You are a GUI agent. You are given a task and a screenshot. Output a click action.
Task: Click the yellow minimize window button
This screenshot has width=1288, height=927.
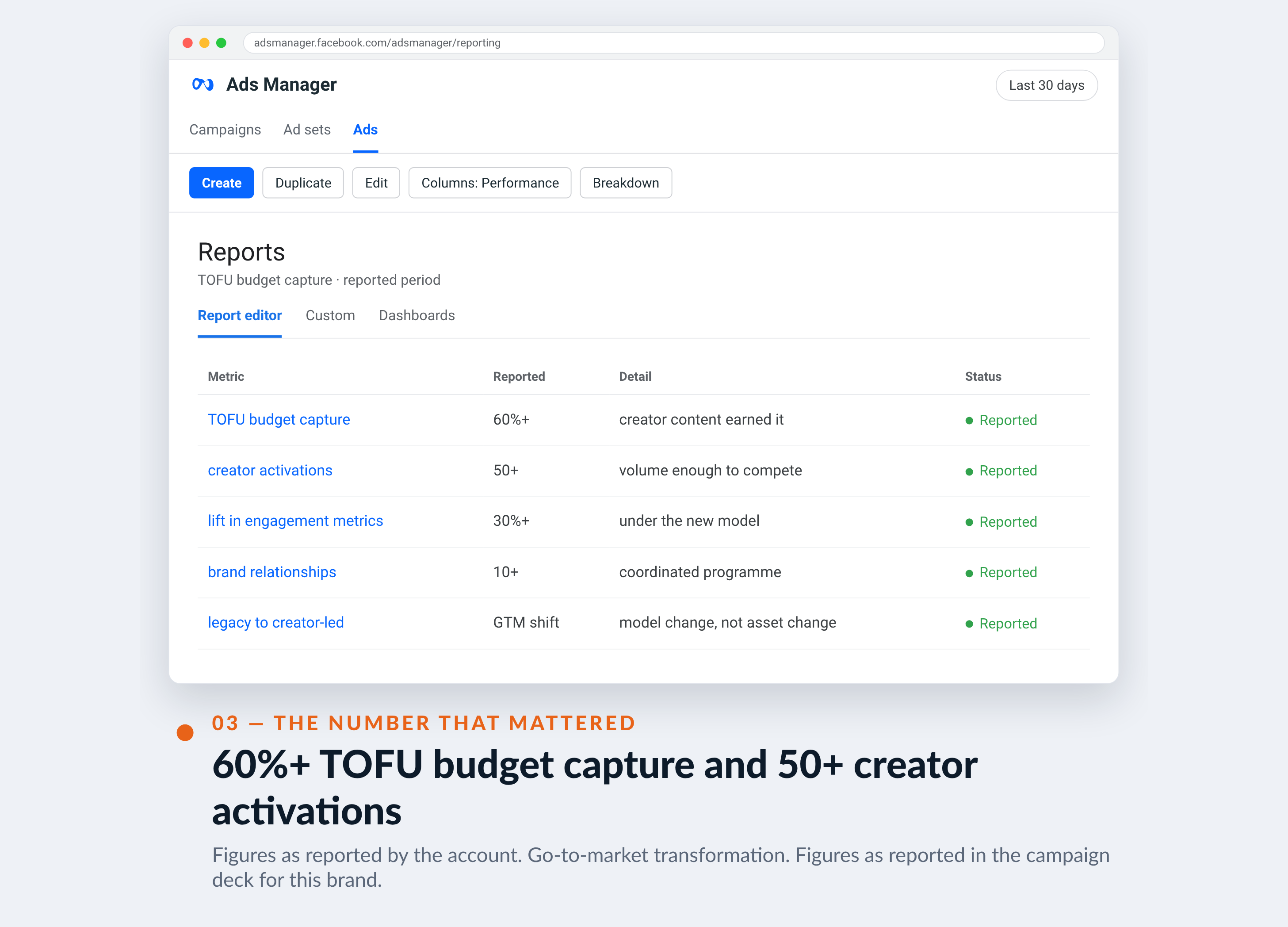(x=204, y=42)
